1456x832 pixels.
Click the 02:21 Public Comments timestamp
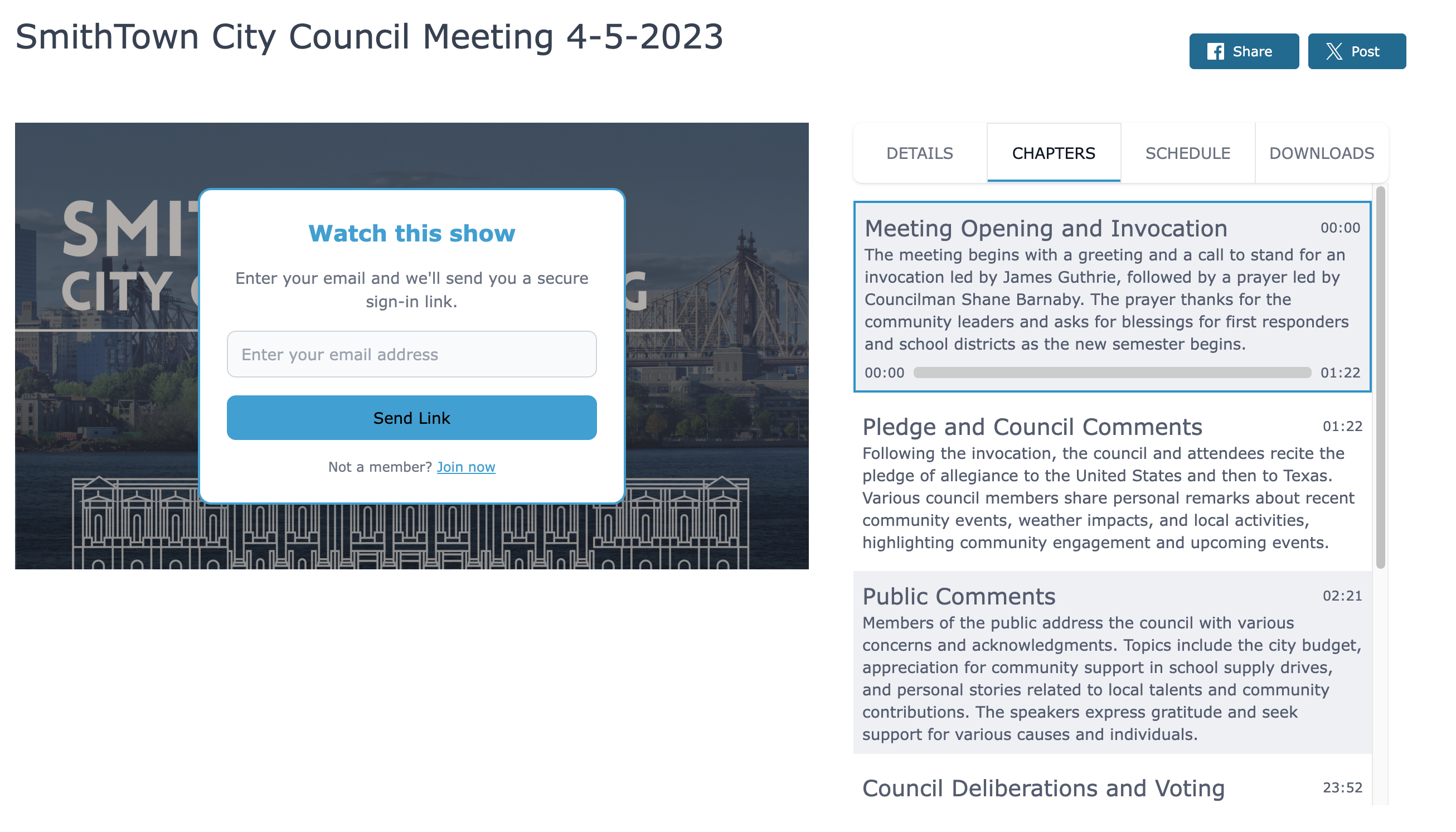click(x=1341, y=596)
